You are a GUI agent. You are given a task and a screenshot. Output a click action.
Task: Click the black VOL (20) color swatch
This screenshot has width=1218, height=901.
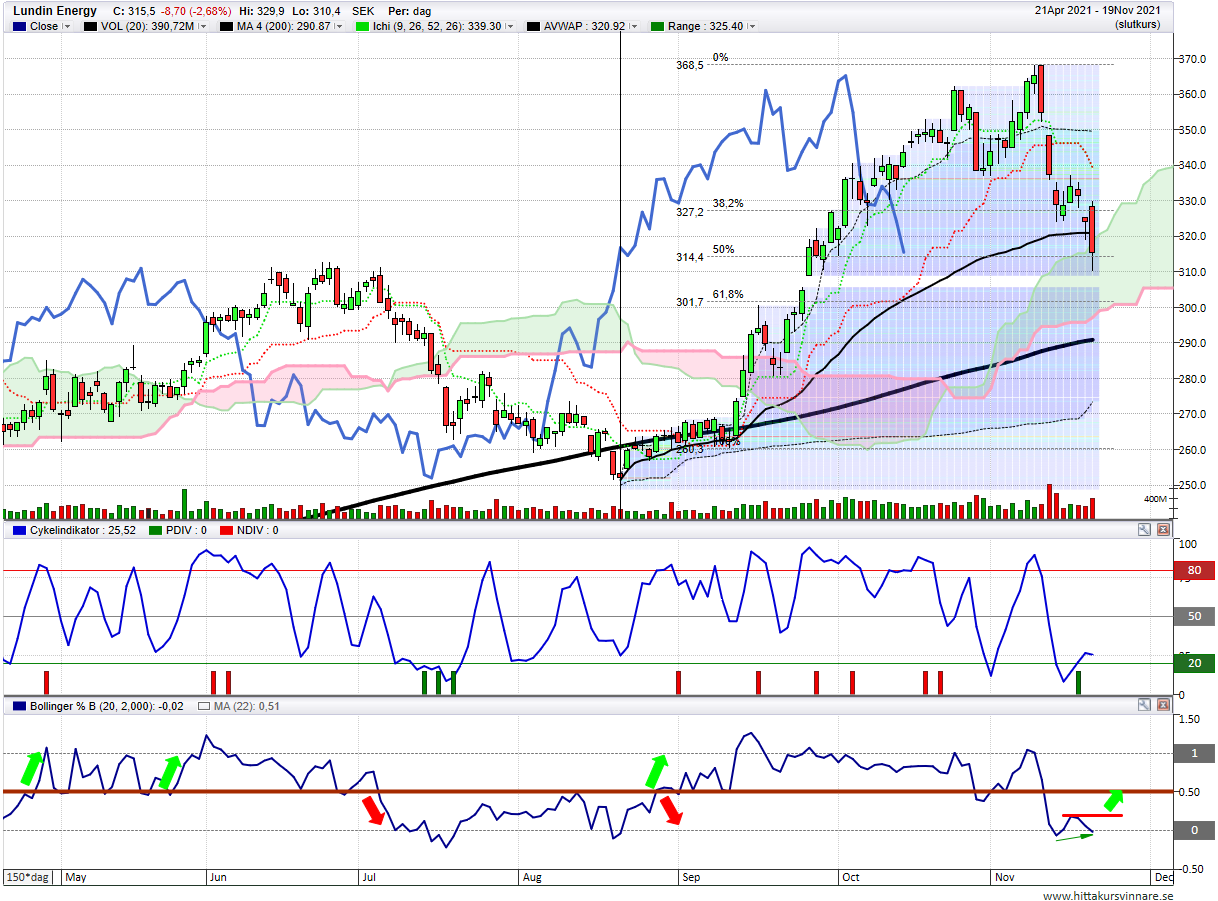tap(91, 27)
